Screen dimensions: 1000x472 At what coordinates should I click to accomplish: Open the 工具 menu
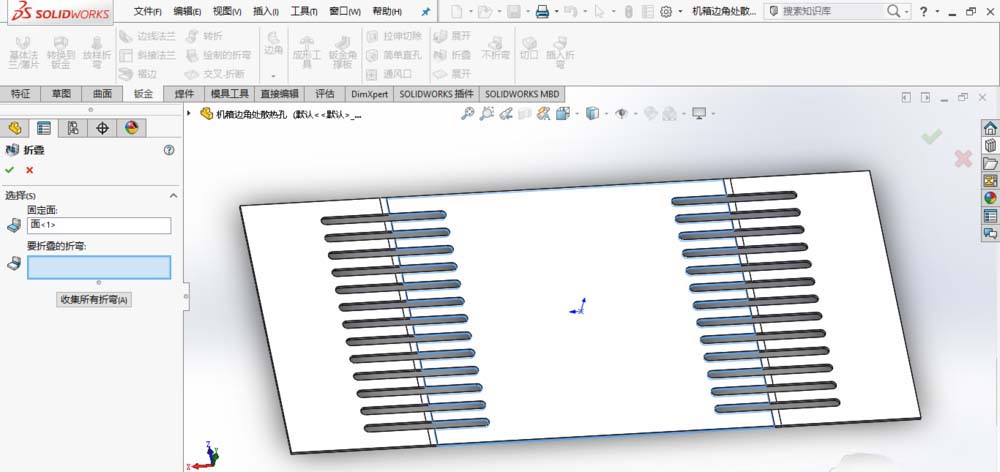[303, 12]
